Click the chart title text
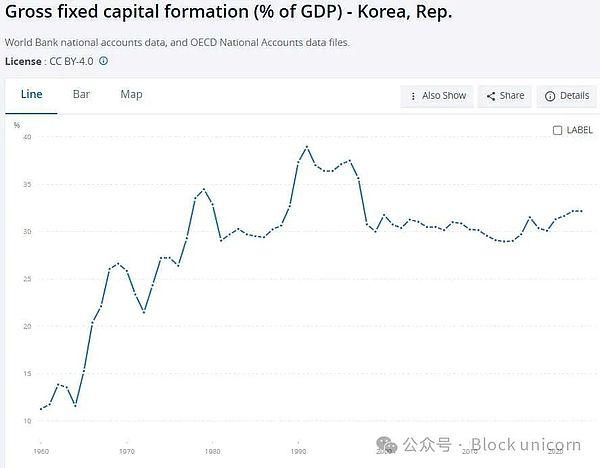Image resolution: width=600 pixels, height=468 pixels. (x=228, y=11)
